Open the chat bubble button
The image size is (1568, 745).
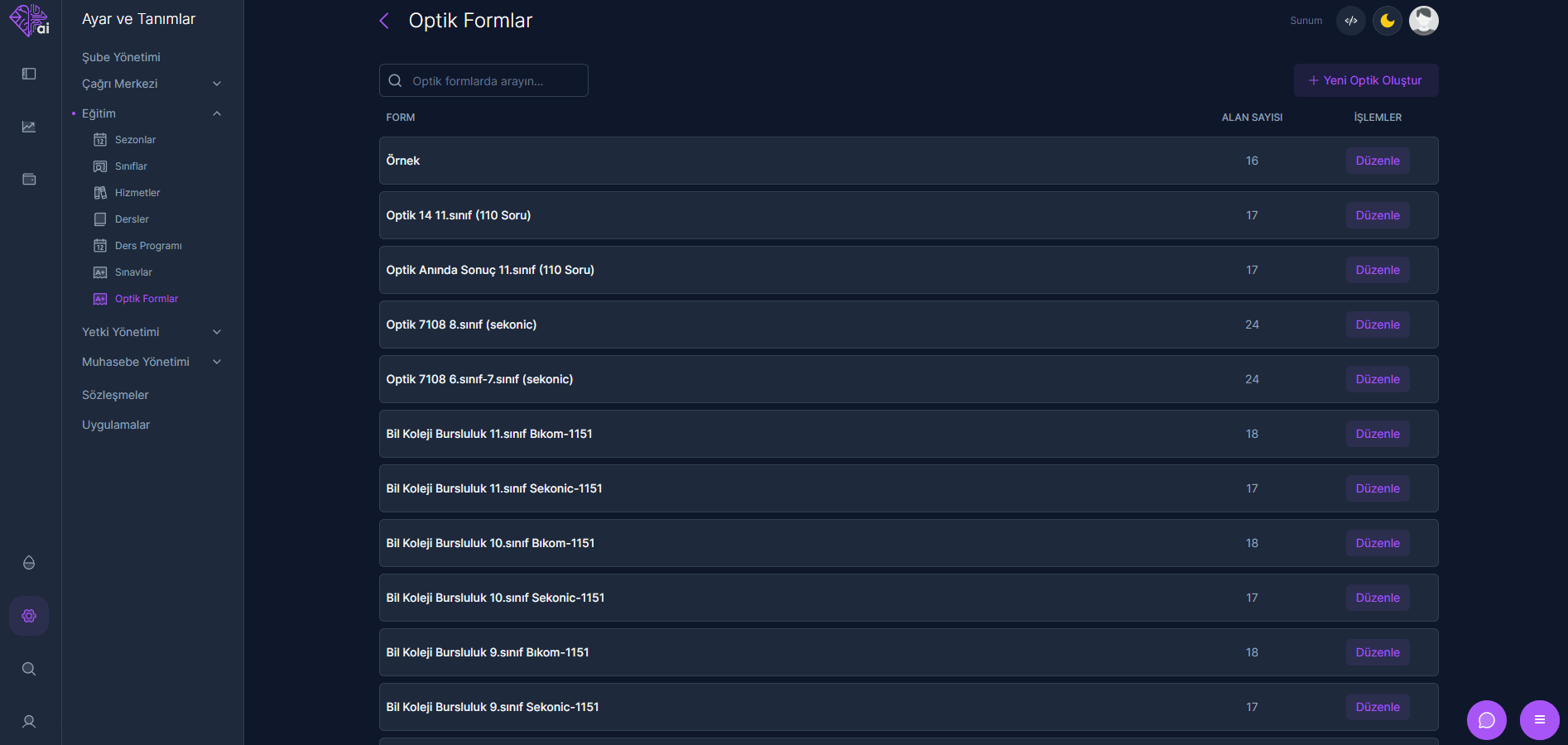[1487, 720]
